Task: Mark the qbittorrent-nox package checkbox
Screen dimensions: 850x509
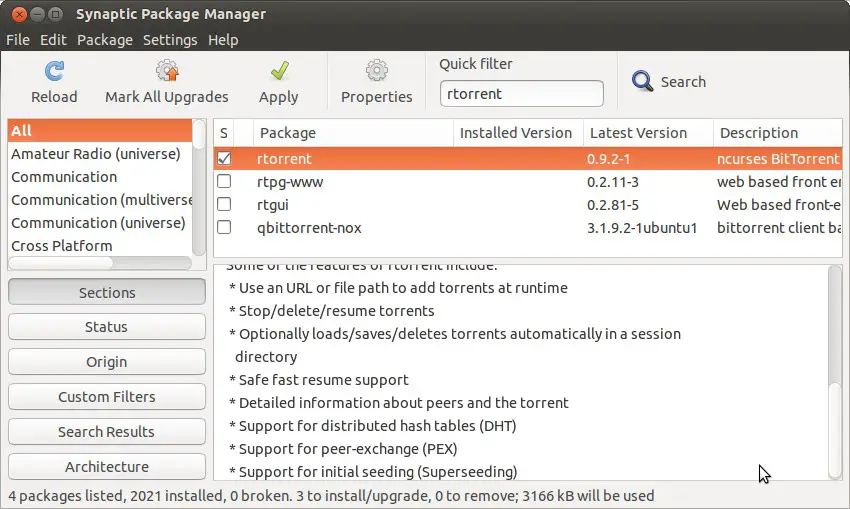Action: pyautogui.click(x=224, y=227)
